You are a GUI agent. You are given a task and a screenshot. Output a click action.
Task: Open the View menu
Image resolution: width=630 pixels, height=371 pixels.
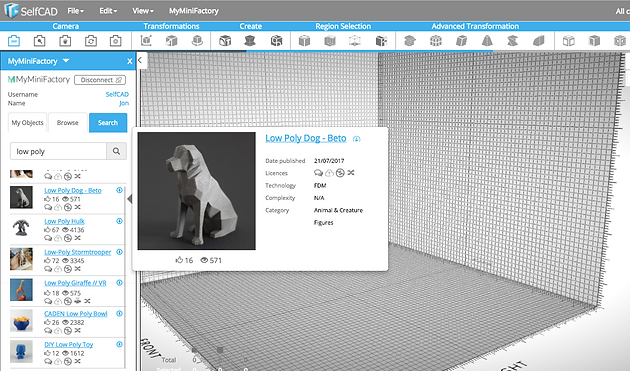pyautogui.click(x=143, y=11)
